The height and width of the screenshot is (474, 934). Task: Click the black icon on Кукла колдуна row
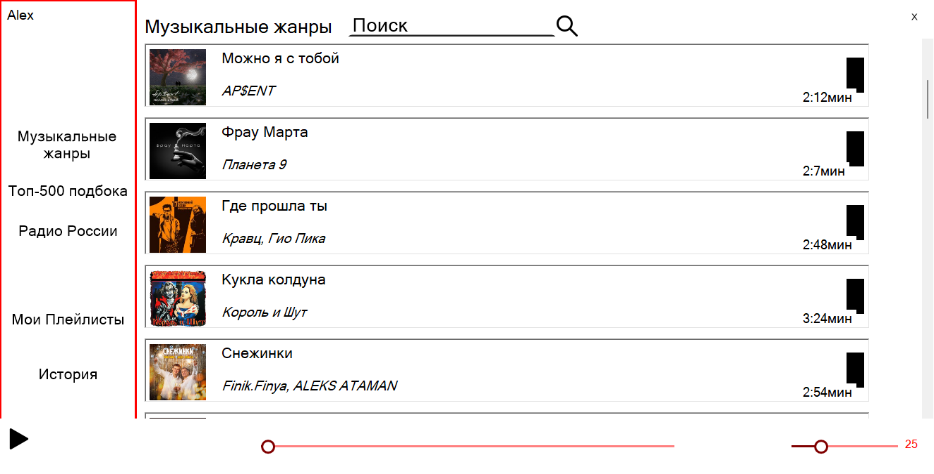[855, 297]
